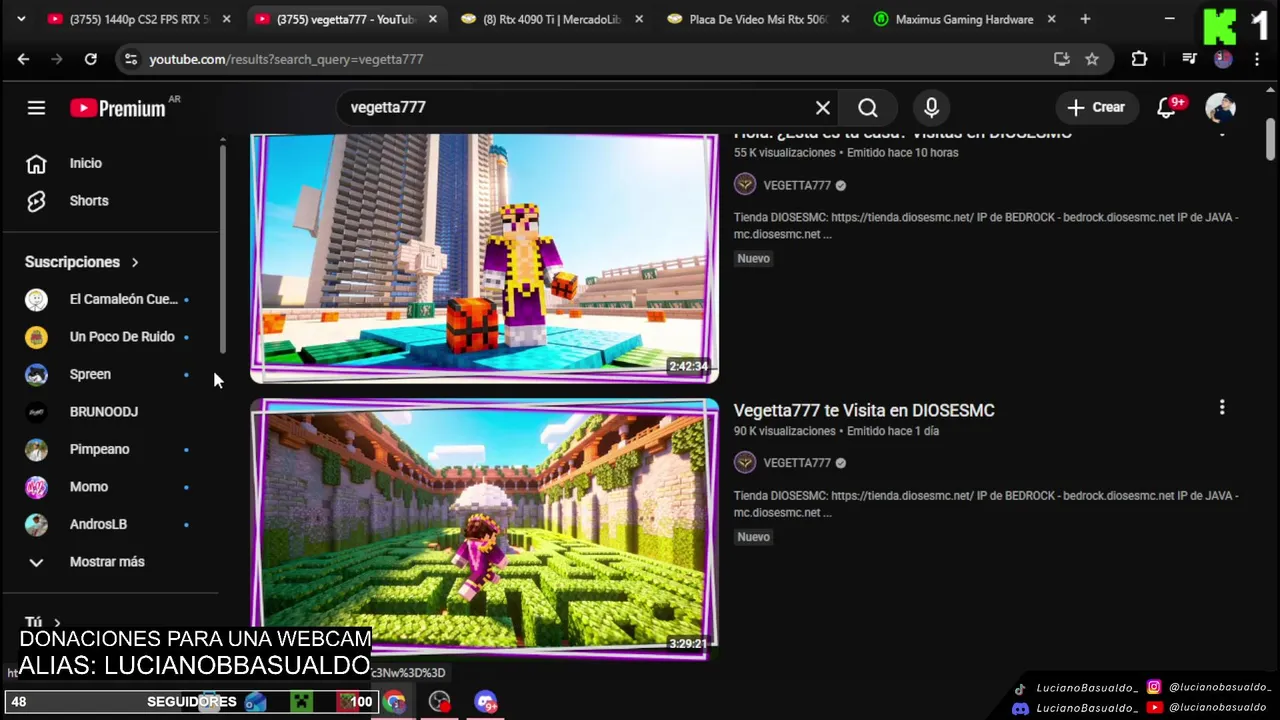Image resolution: width=1280 pixels, height=720 pixels.
Task: Start voice search with the microphone
Action: (x=931, y=108)
